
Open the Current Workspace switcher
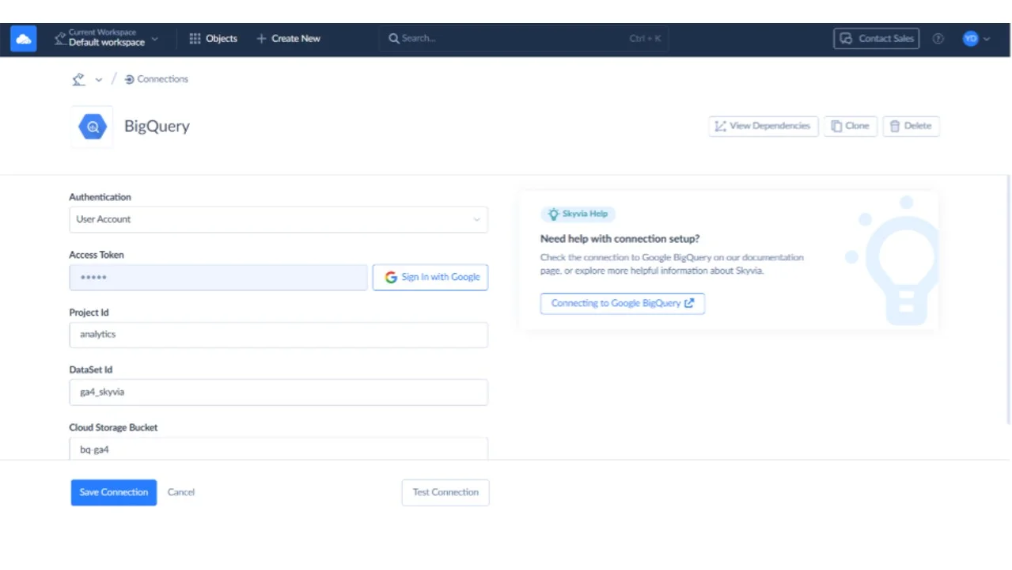(107, 38)
